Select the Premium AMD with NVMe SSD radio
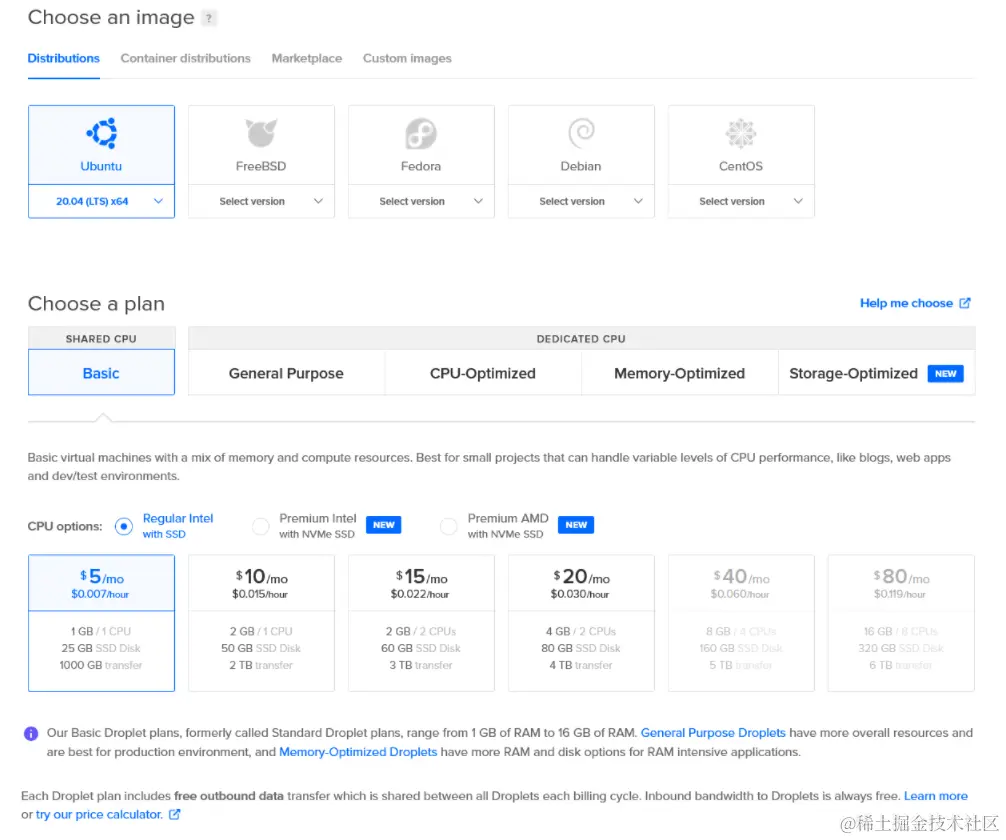The image size is (1006, 840). pos(448,527)
